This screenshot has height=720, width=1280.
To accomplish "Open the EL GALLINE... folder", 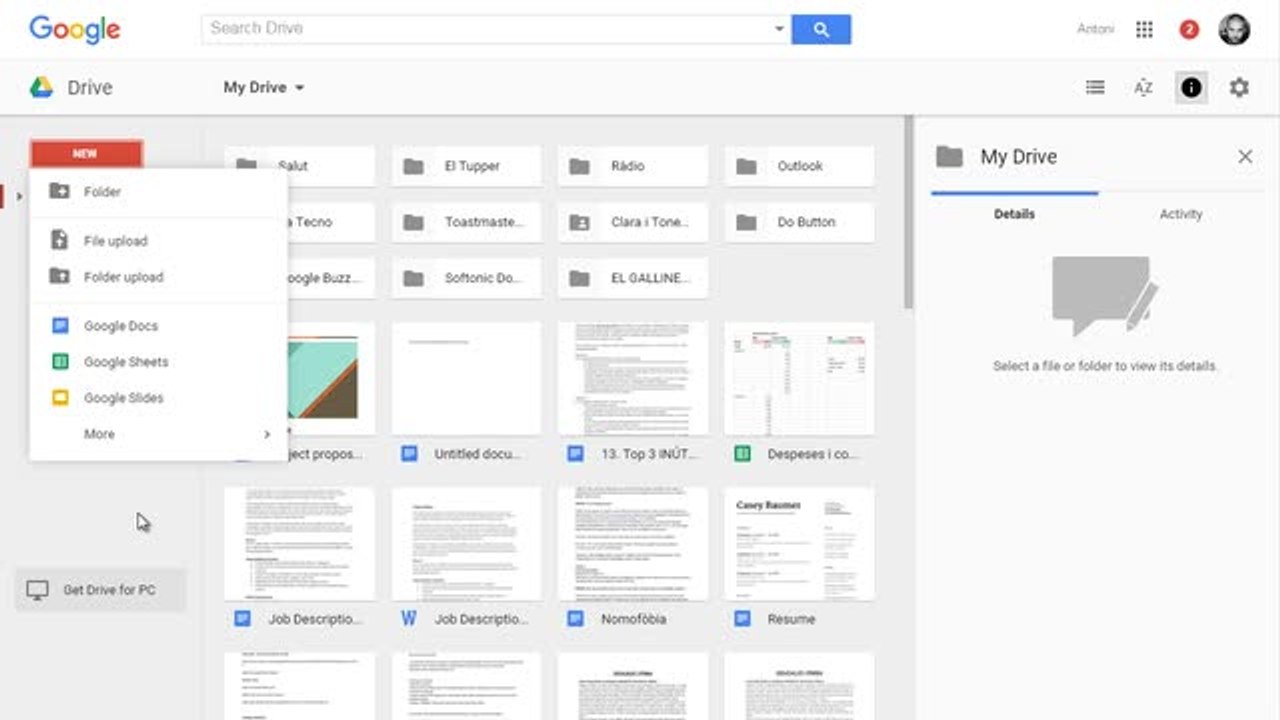I will pyautogui.click(x=633, y=278).
